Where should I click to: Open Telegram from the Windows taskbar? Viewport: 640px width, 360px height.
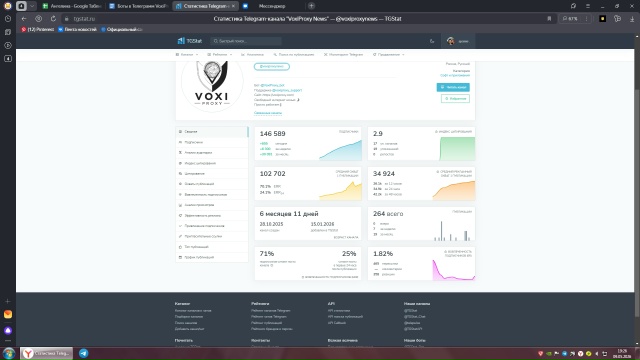point(84,353)
